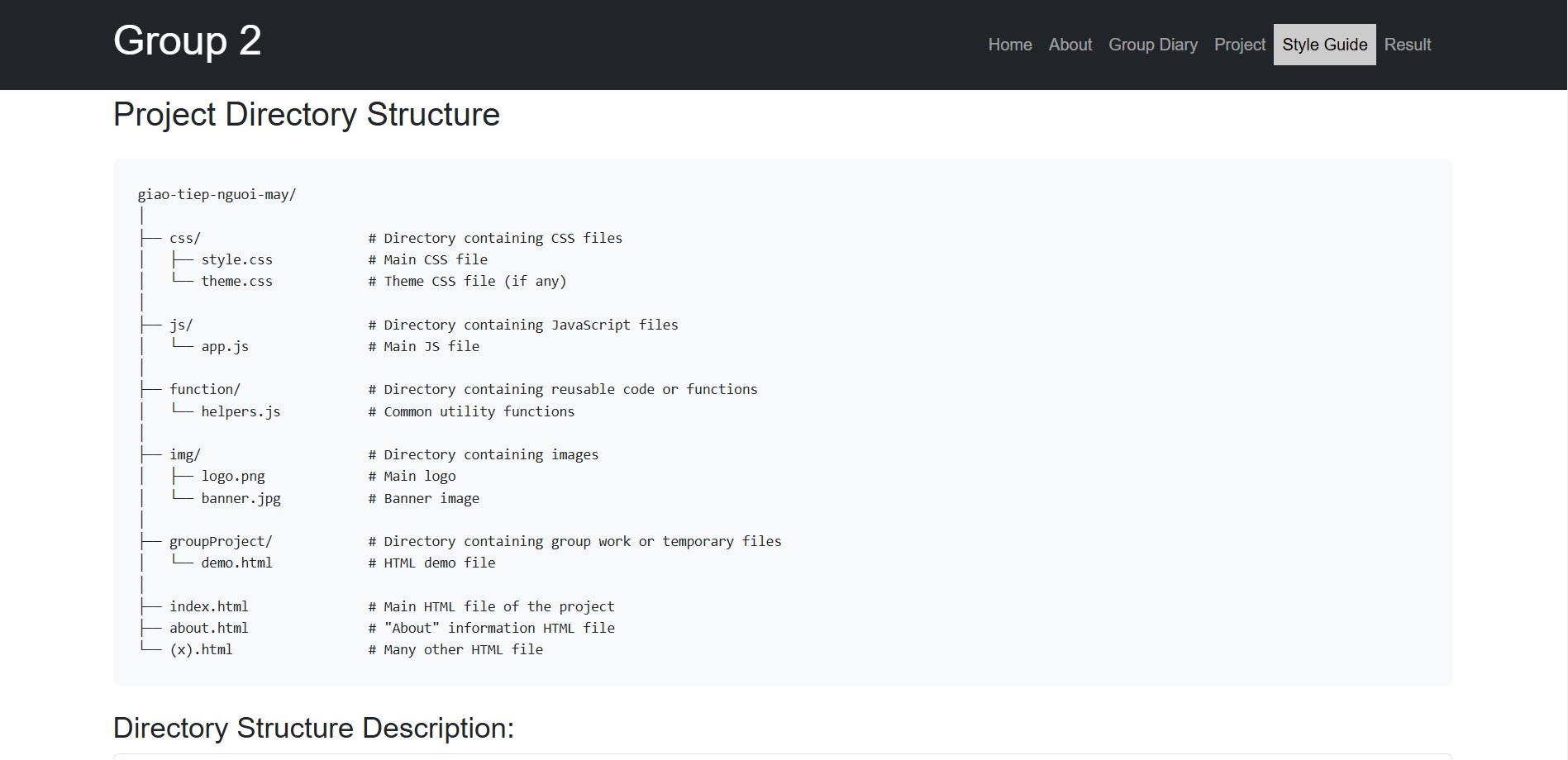The height and width of the screenshot is (760, 1568).
Task: Click the Group 2 site title
Action: pos(187,41)
